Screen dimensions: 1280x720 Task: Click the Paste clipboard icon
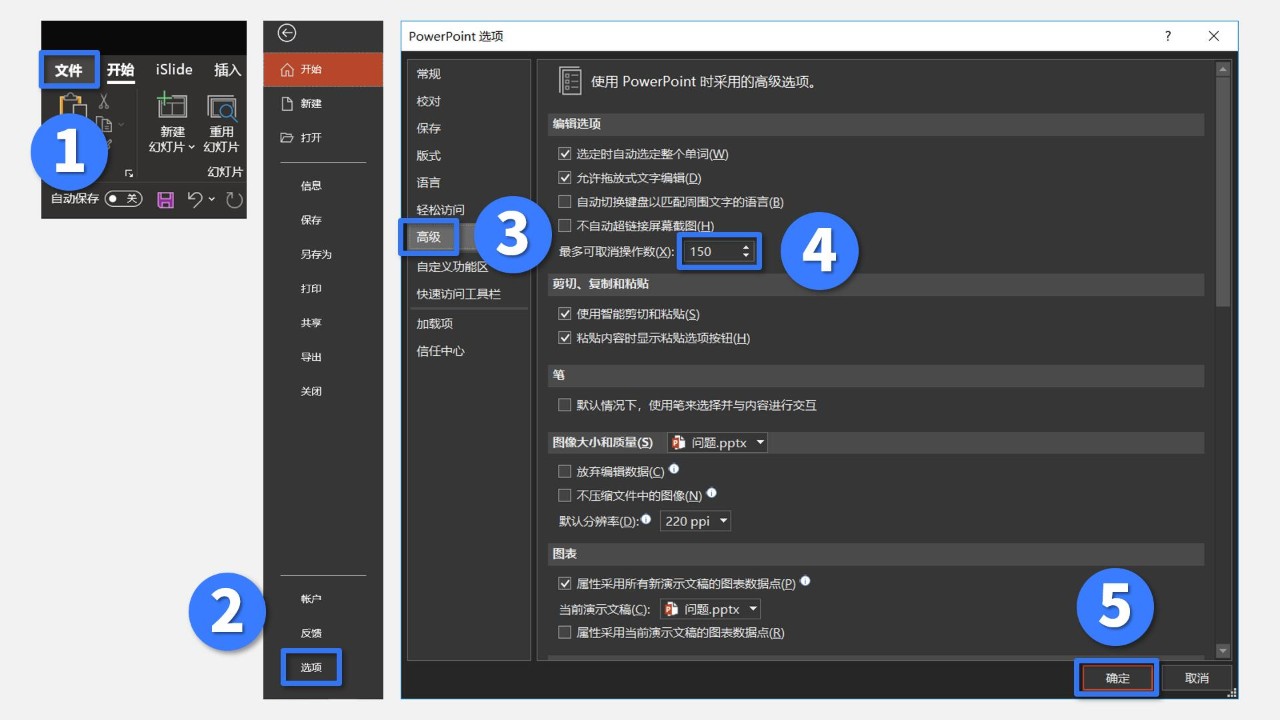coord(73,102)
